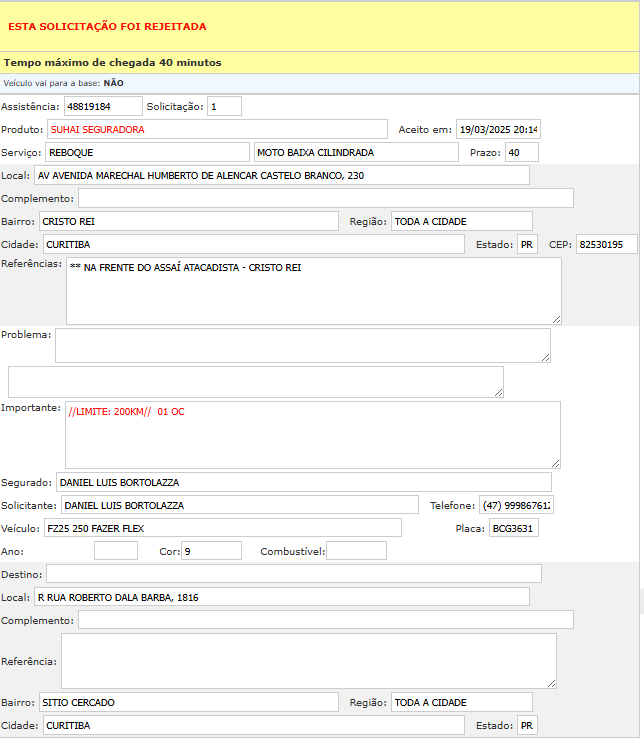Click the Região field next to SITIO CERCADO
This screenshot has width=644, height=754.
pos(462,703)
